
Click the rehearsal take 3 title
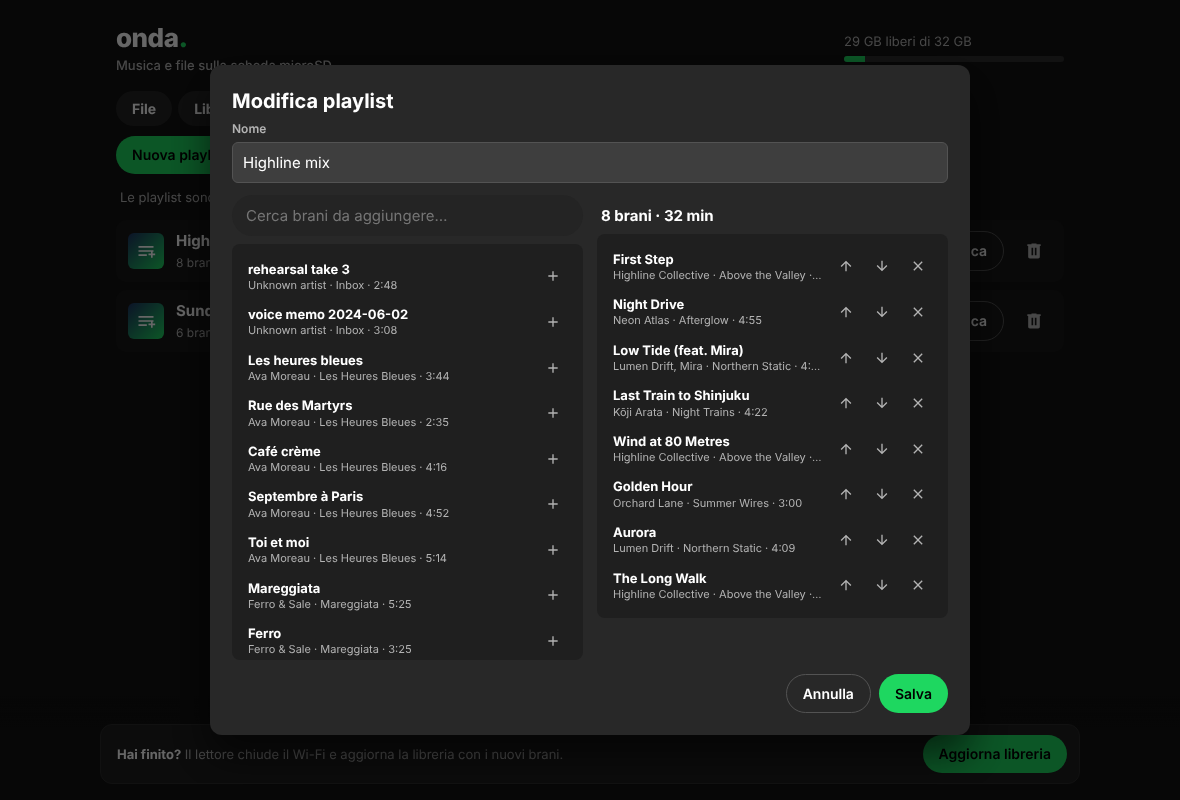pyautogui.click(x=299, y=269)
